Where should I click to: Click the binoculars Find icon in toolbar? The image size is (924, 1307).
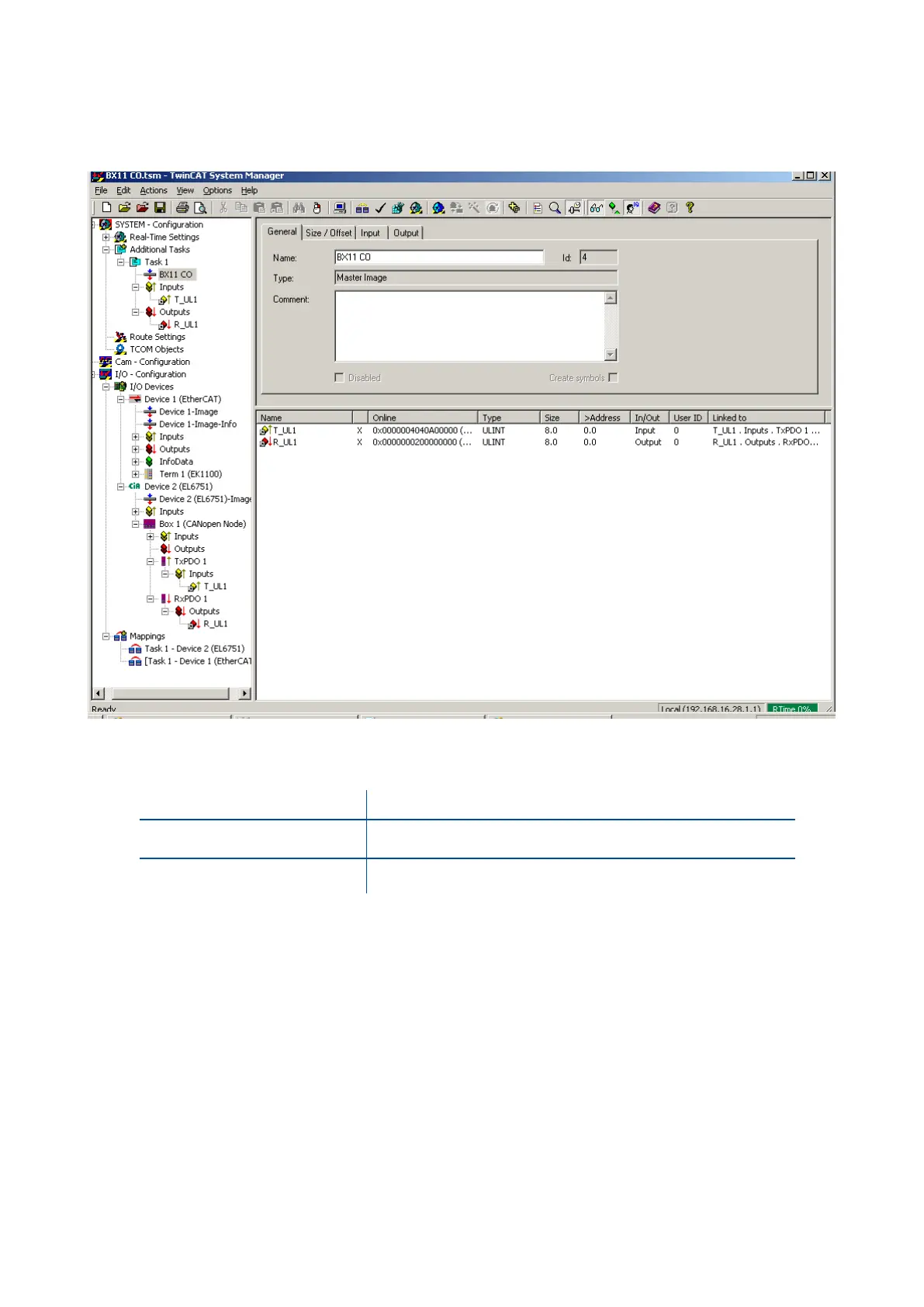pos(299,208)
